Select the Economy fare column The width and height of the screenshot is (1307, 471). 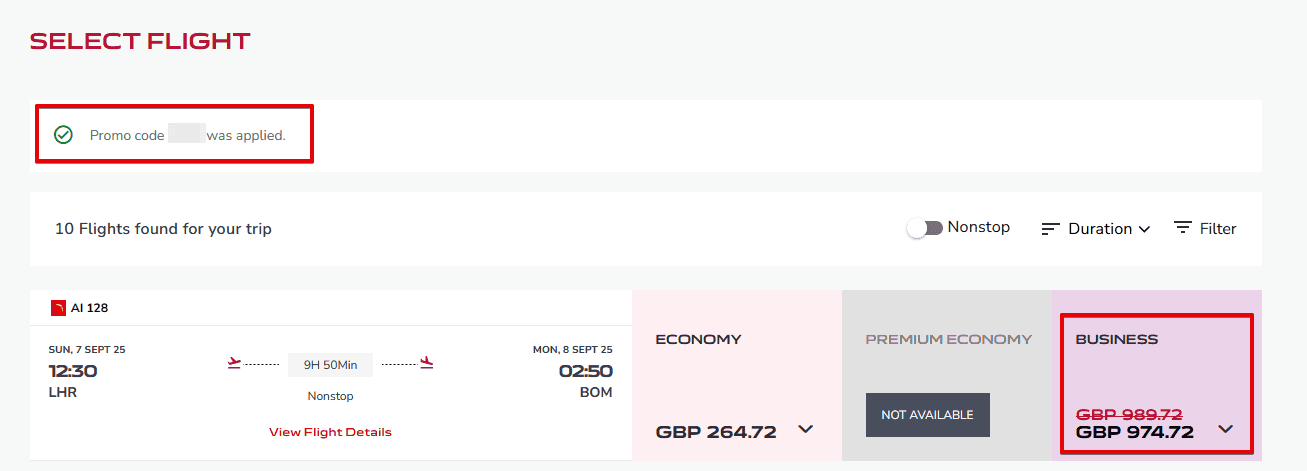pos(736,375)
